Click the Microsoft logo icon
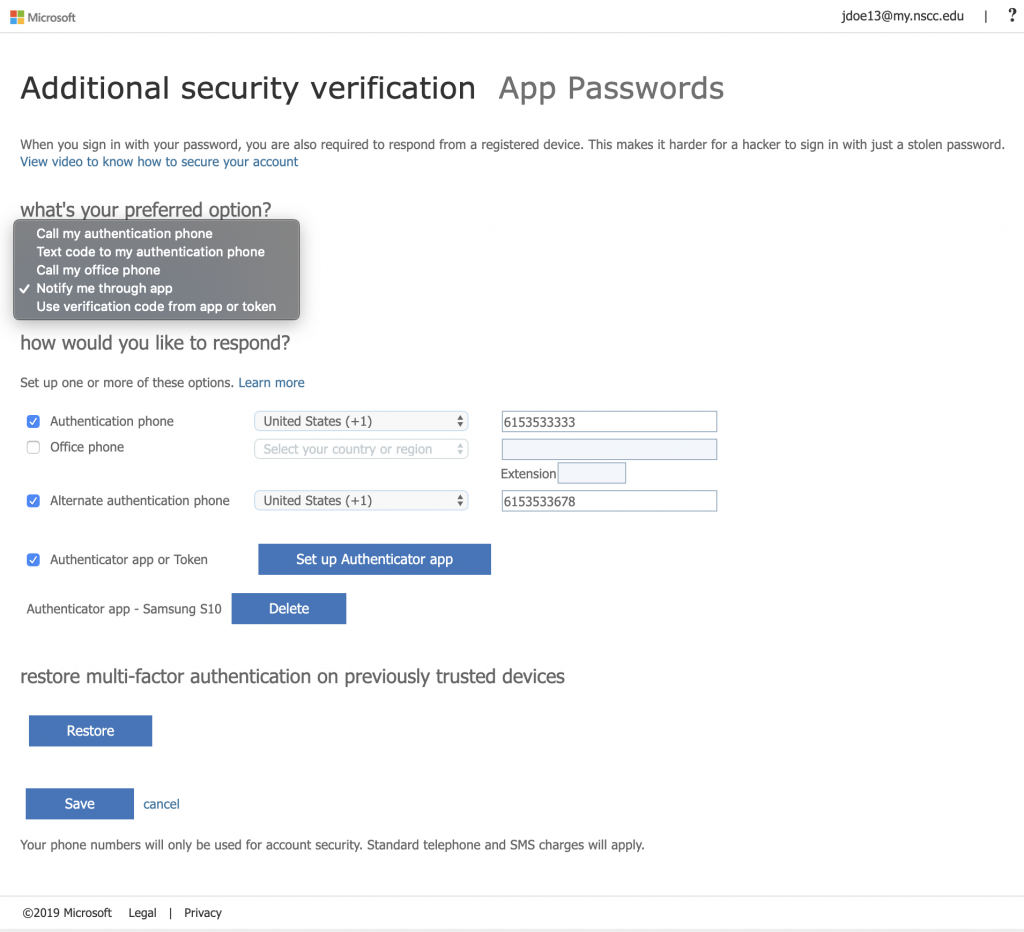The height and width of the screenshot is (932, 1024). 17,17
